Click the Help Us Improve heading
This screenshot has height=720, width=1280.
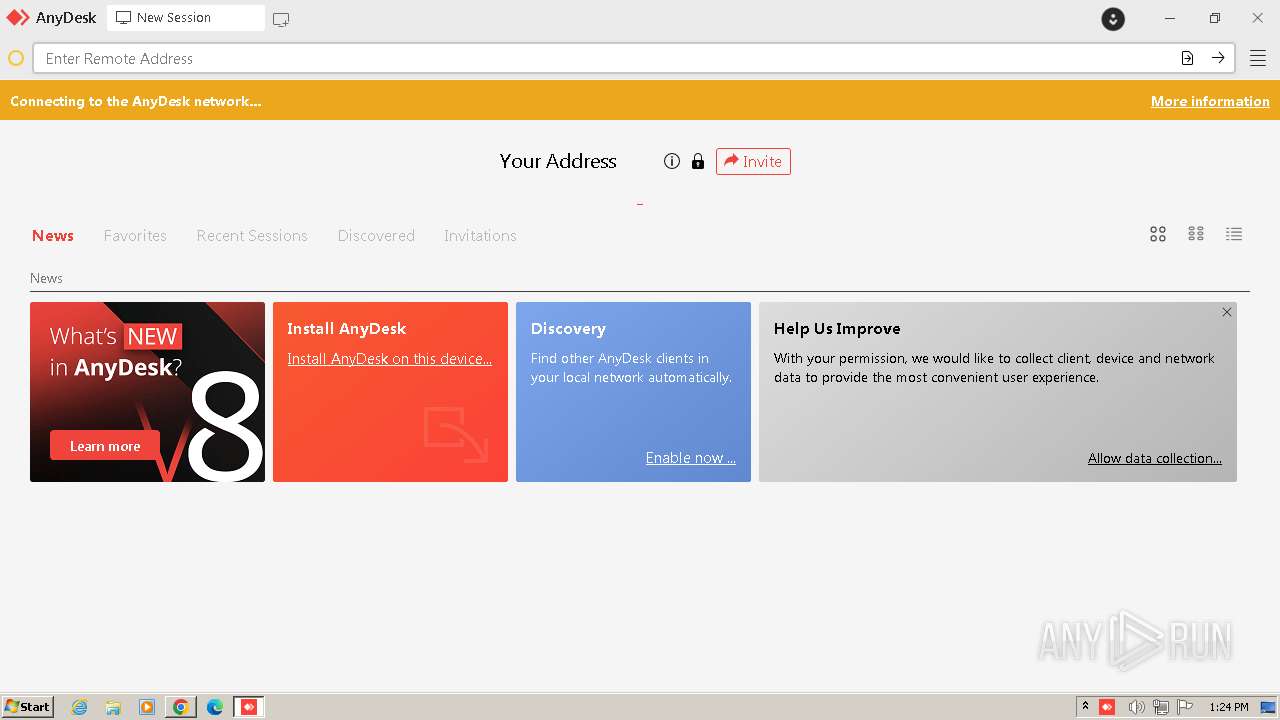(x=837, y=328)
